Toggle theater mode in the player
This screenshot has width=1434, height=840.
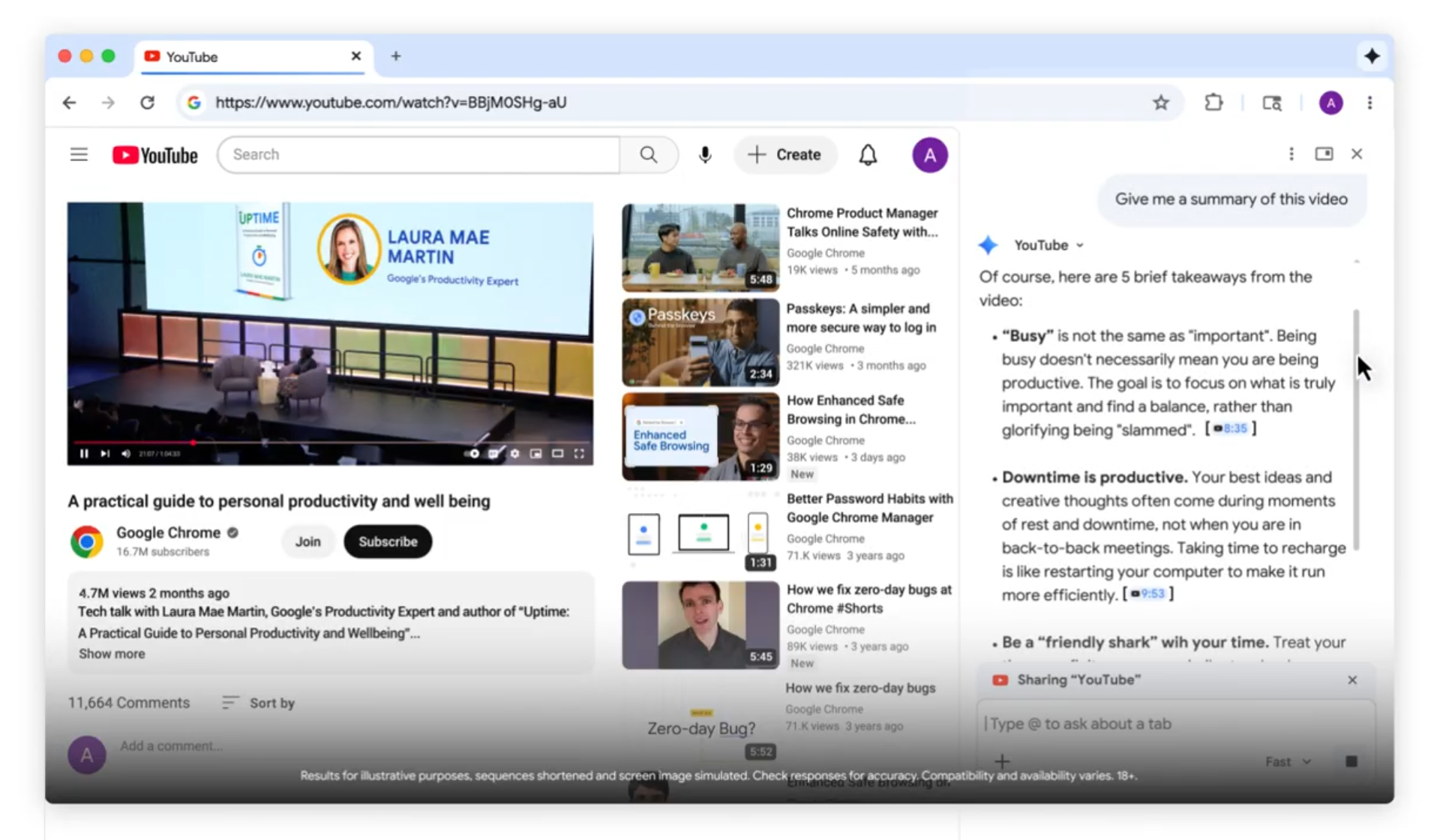[556, 454]
